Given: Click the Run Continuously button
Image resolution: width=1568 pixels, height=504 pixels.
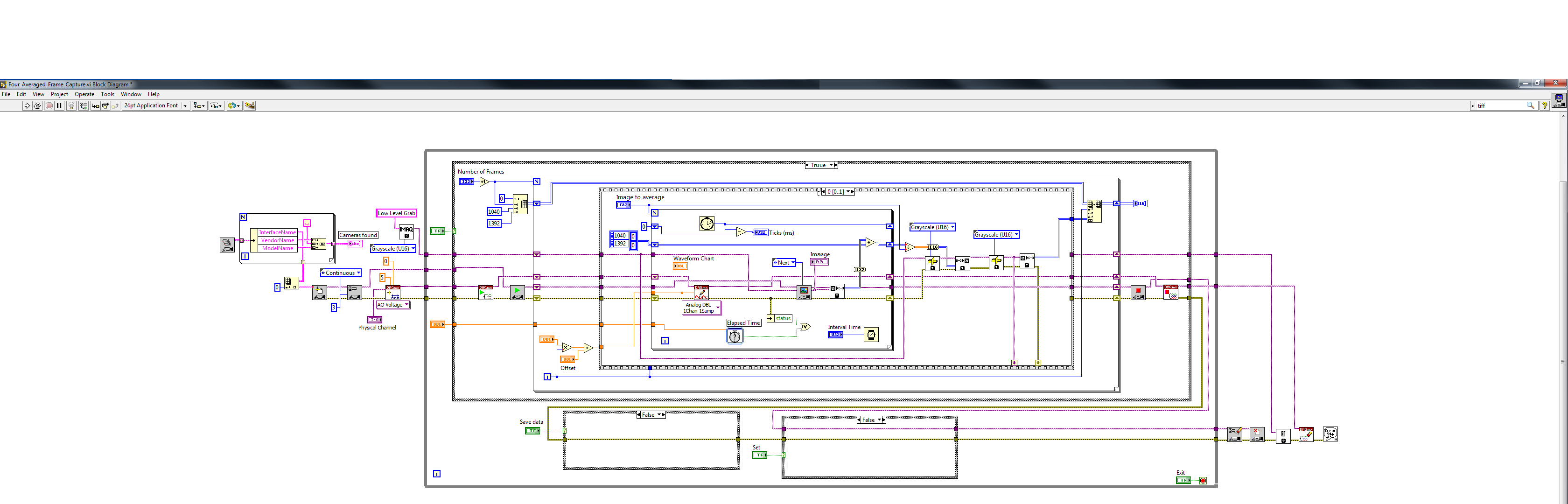Looking at the screenshot, I should [37, 105].
